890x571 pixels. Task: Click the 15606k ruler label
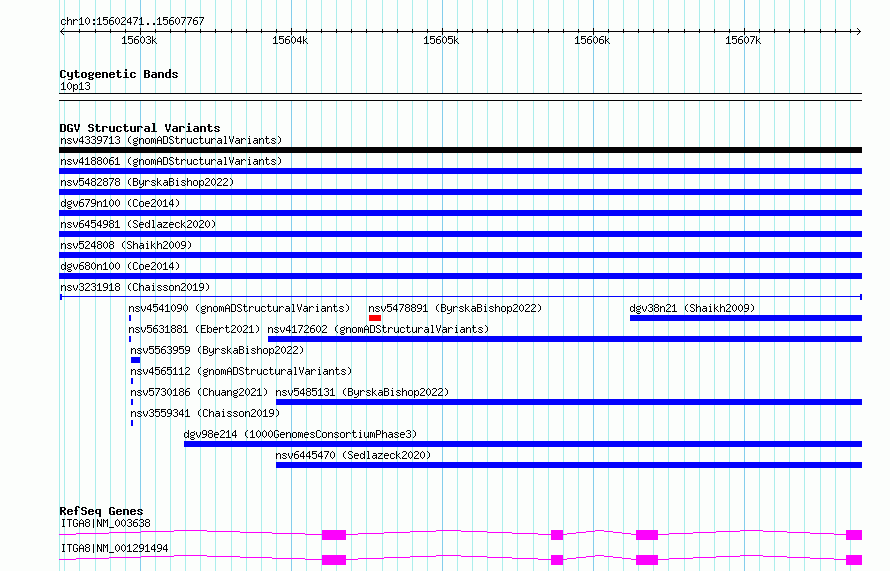click(x=592, y=40)
